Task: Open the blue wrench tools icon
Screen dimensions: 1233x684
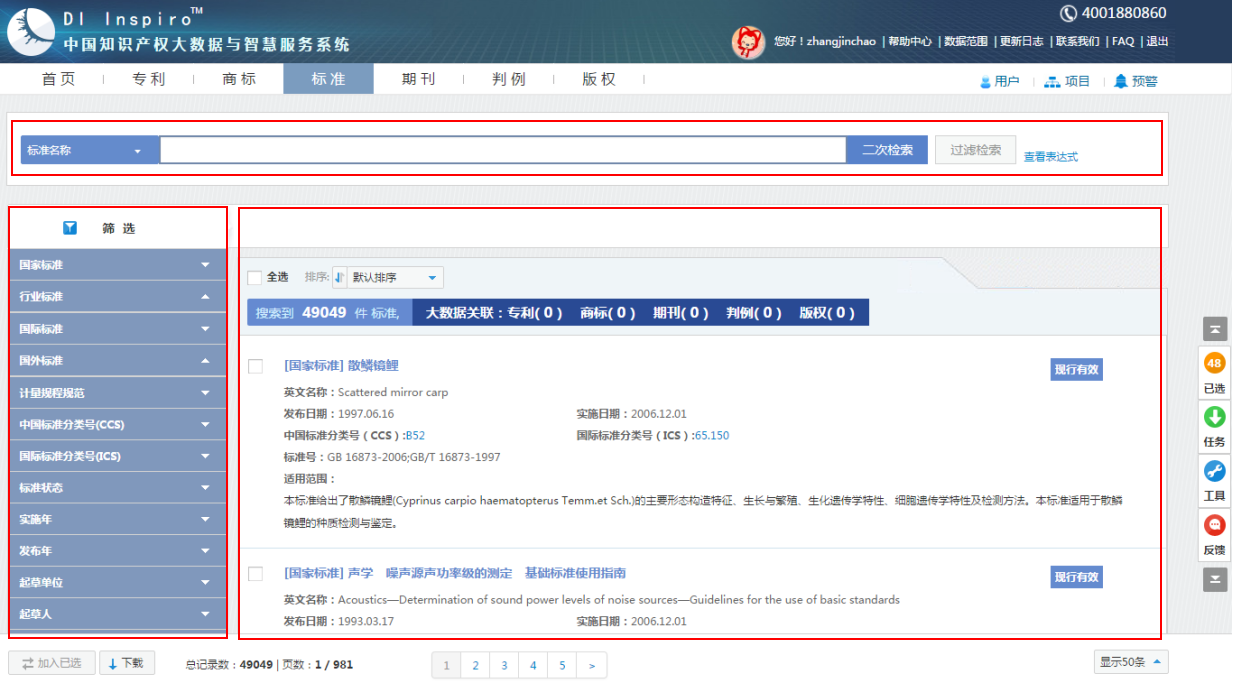Action: point(1214,471)
